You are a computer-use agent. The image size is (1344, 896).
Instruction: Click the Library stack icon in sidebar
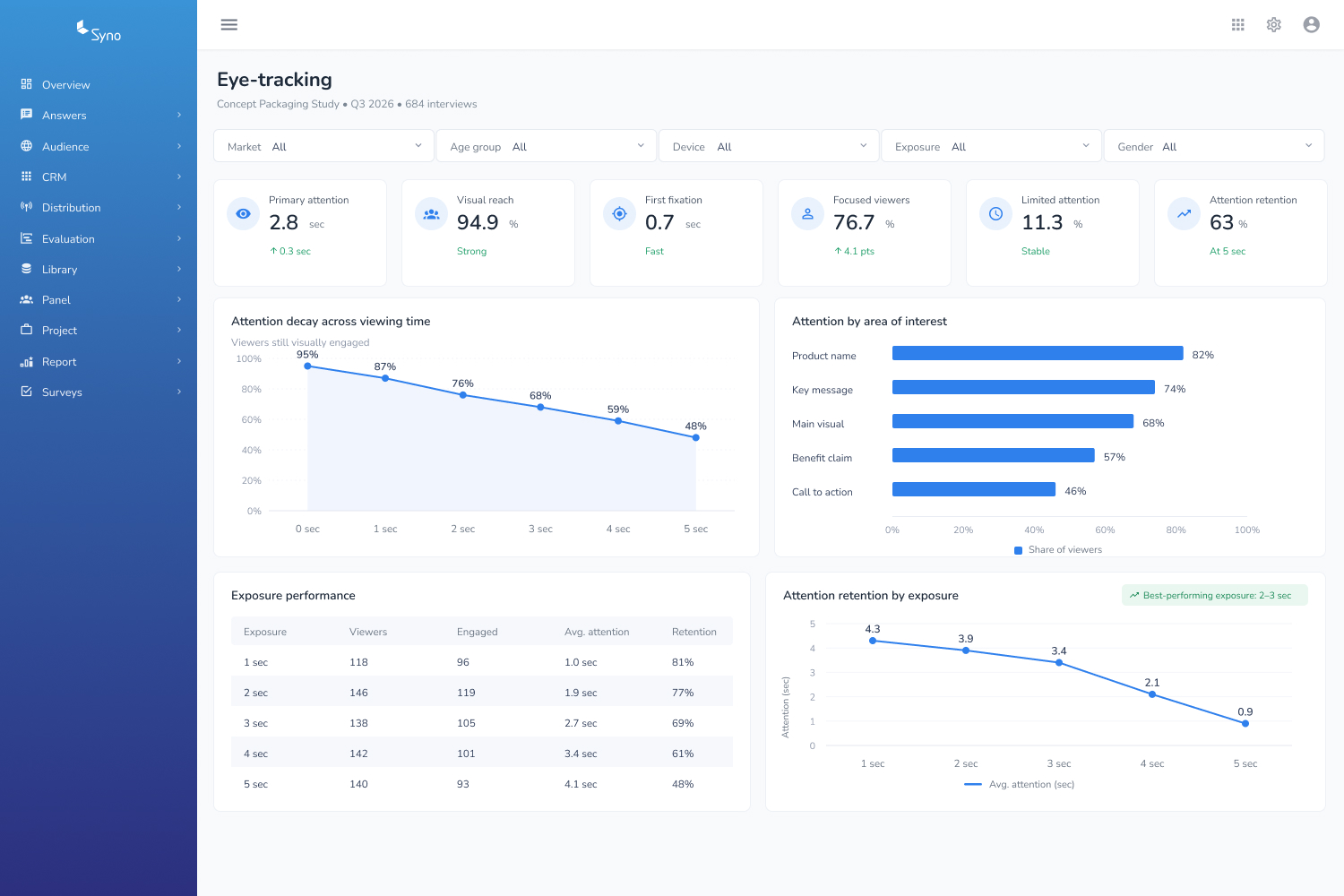tap(26, 269)
